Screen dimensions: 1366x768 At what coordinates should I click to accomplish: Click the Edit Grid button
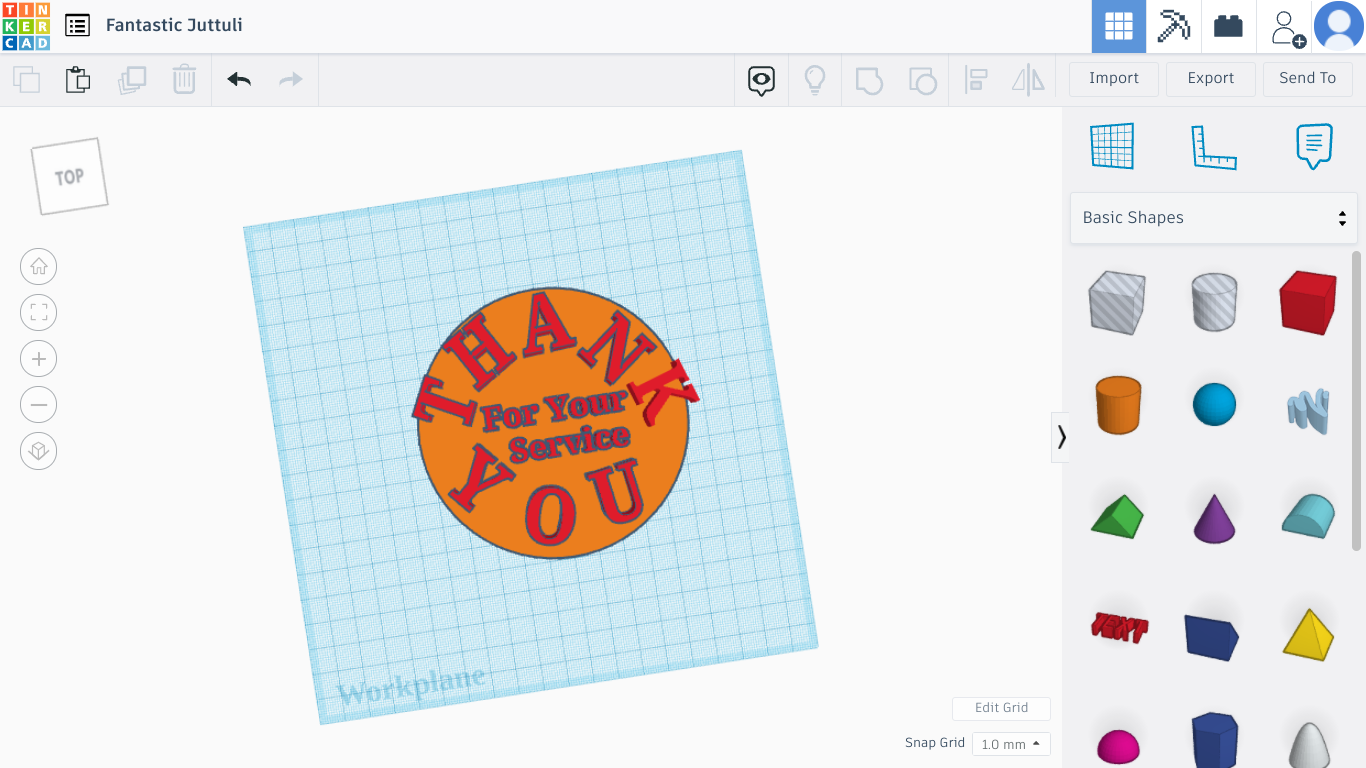(1001, 708)
